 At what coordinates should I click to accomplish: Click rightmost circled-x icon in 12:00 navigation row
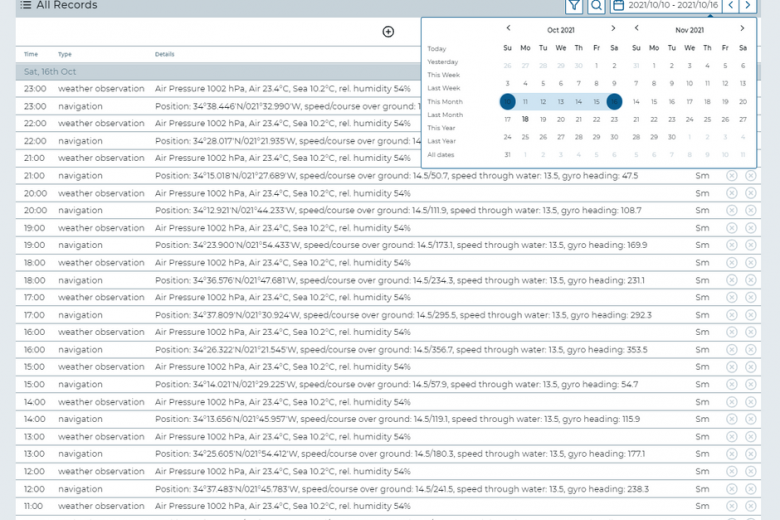click(750, 489)
